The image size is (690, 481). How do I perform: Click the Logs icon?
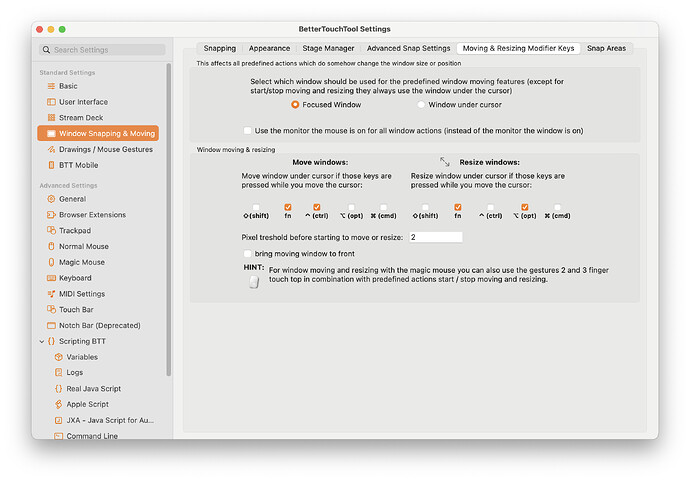(59, 372)
